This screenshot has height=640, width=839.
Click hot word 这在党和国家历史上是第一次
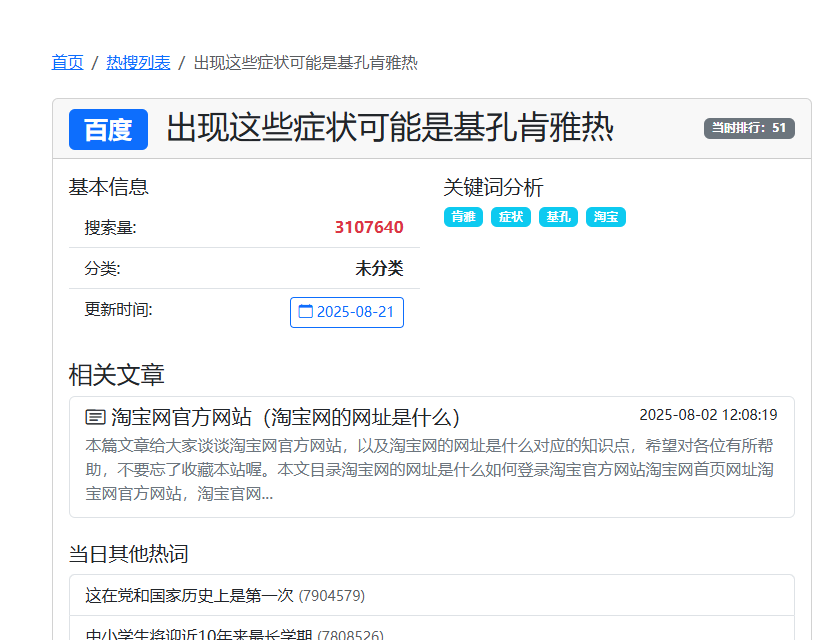(190, 595)
